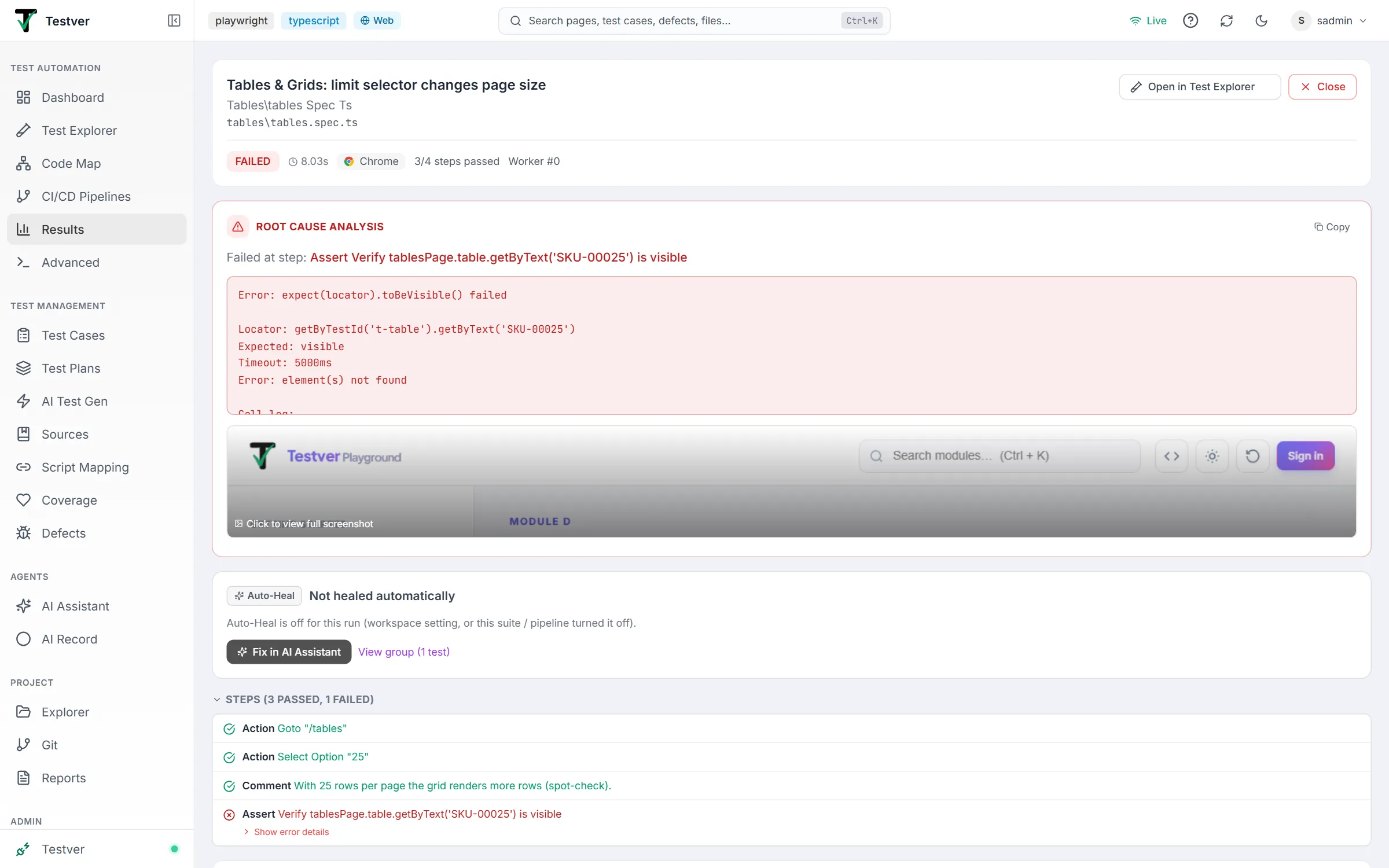Image resolution: width=1389 pixels, height=868 pixels.
Task: Close the test result detail
Action: (1322, 87)
